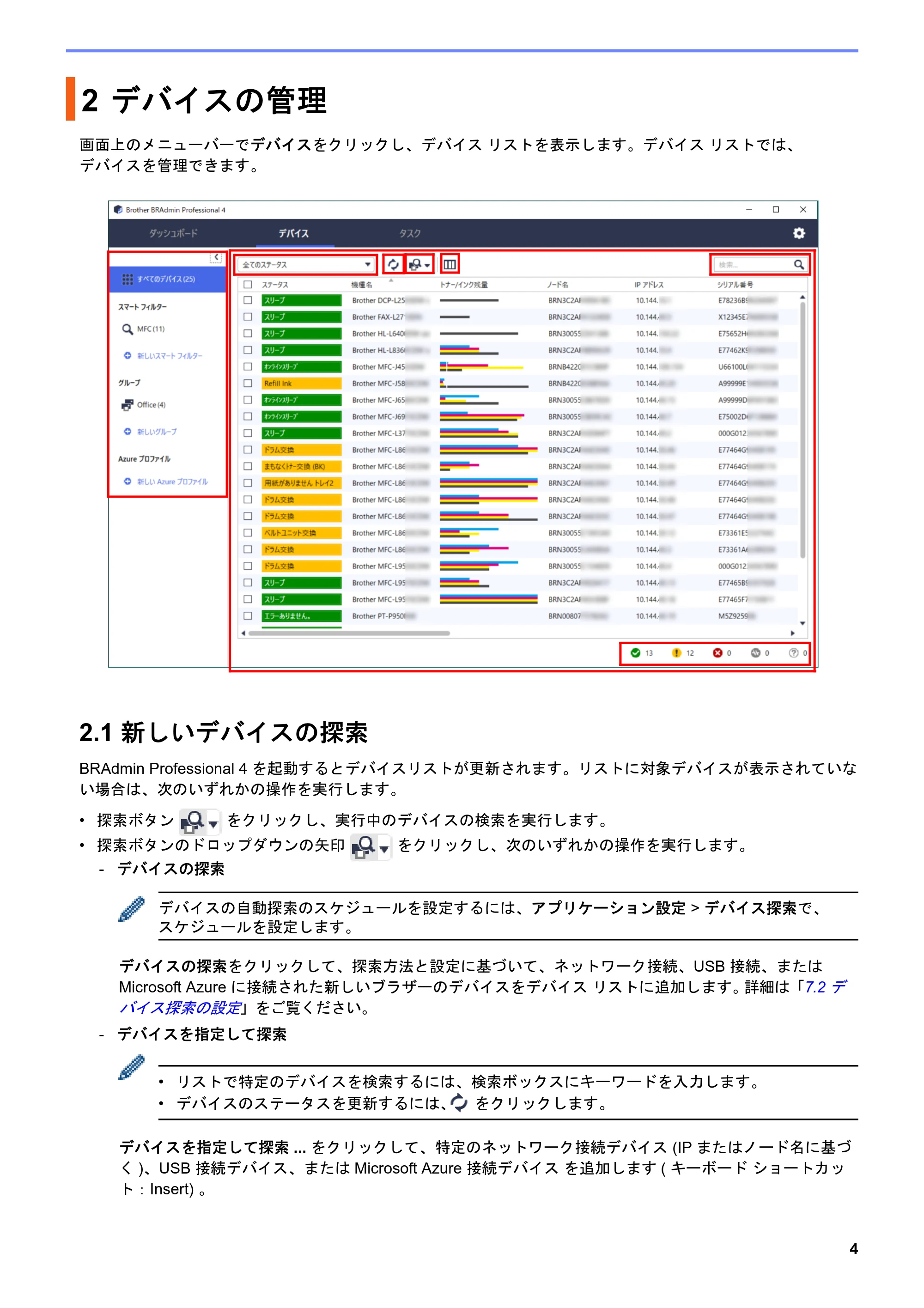Click plus icon for 新しいグループ

128,431
